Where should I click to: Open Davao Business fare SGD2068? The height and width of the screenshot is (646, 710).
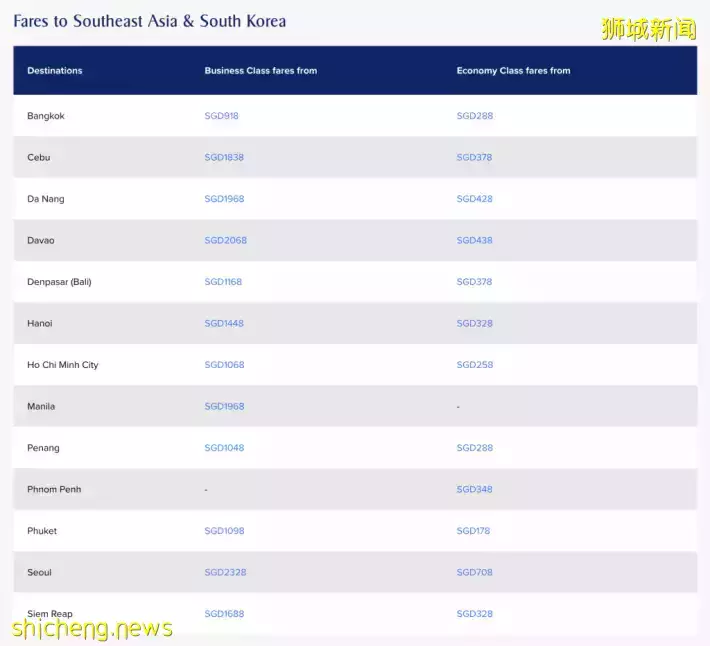(x=225, y=240)
